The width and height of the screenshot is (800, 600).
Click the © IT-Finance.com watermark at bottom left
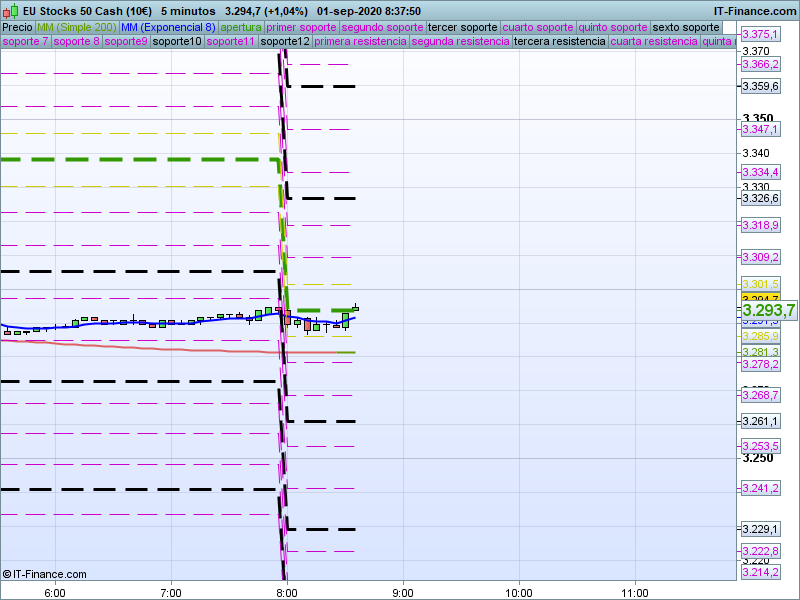click(x=45, y=574)
